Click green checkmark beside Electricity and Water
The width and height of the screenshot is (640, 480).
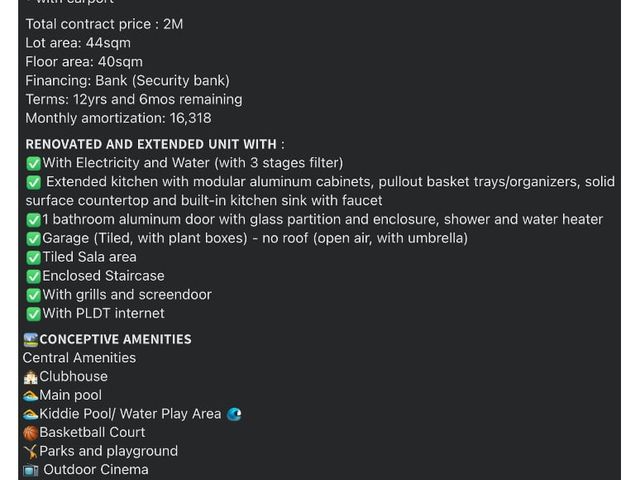click(33, 164)
